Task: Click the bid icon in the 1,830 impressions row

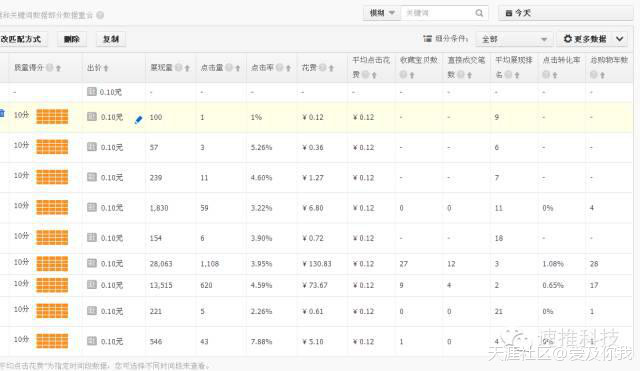Action: point(92,207)
